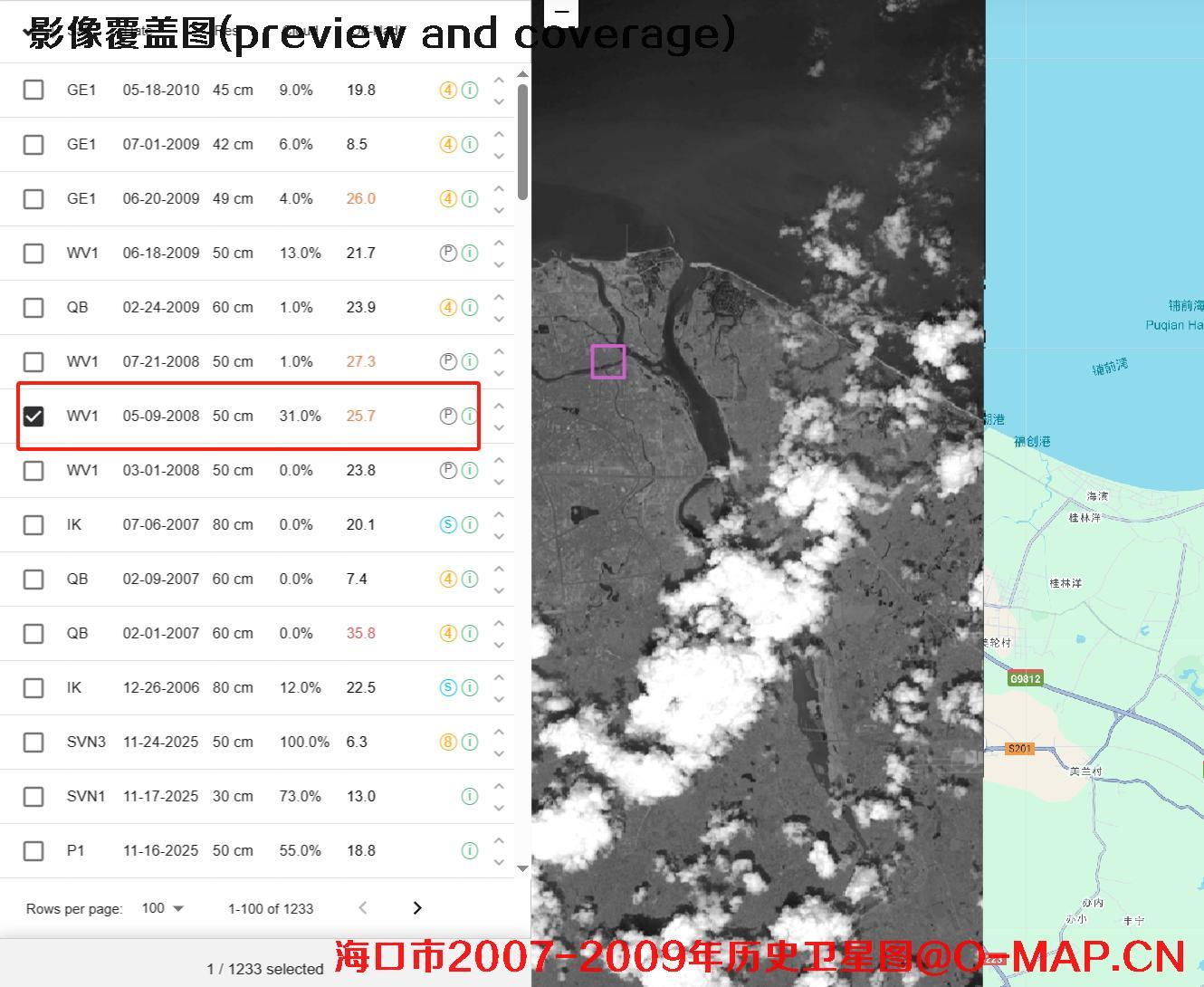The image size is (1204, 987).
Task: Click the info icon for SVN1 11-17-2025 image
Action: pos(470,796)
